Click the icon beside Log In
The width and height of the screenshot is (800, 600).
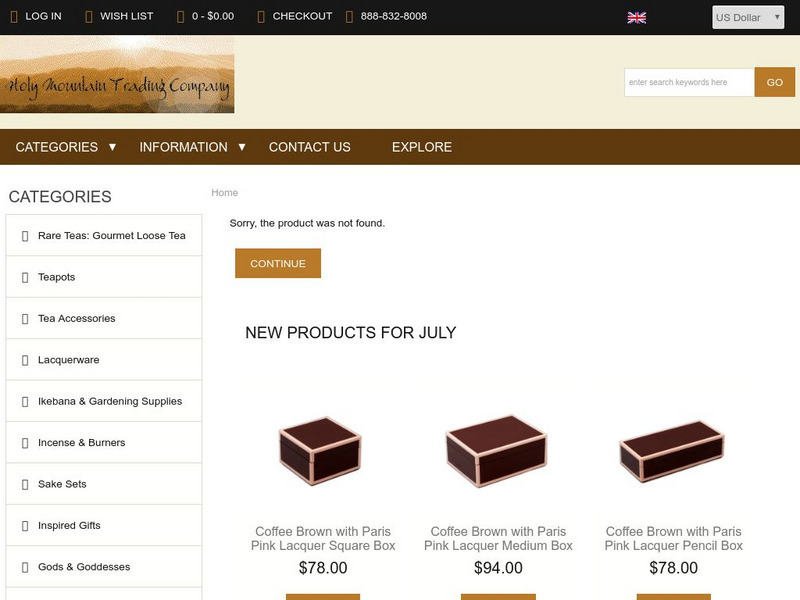tap(14, 16)
